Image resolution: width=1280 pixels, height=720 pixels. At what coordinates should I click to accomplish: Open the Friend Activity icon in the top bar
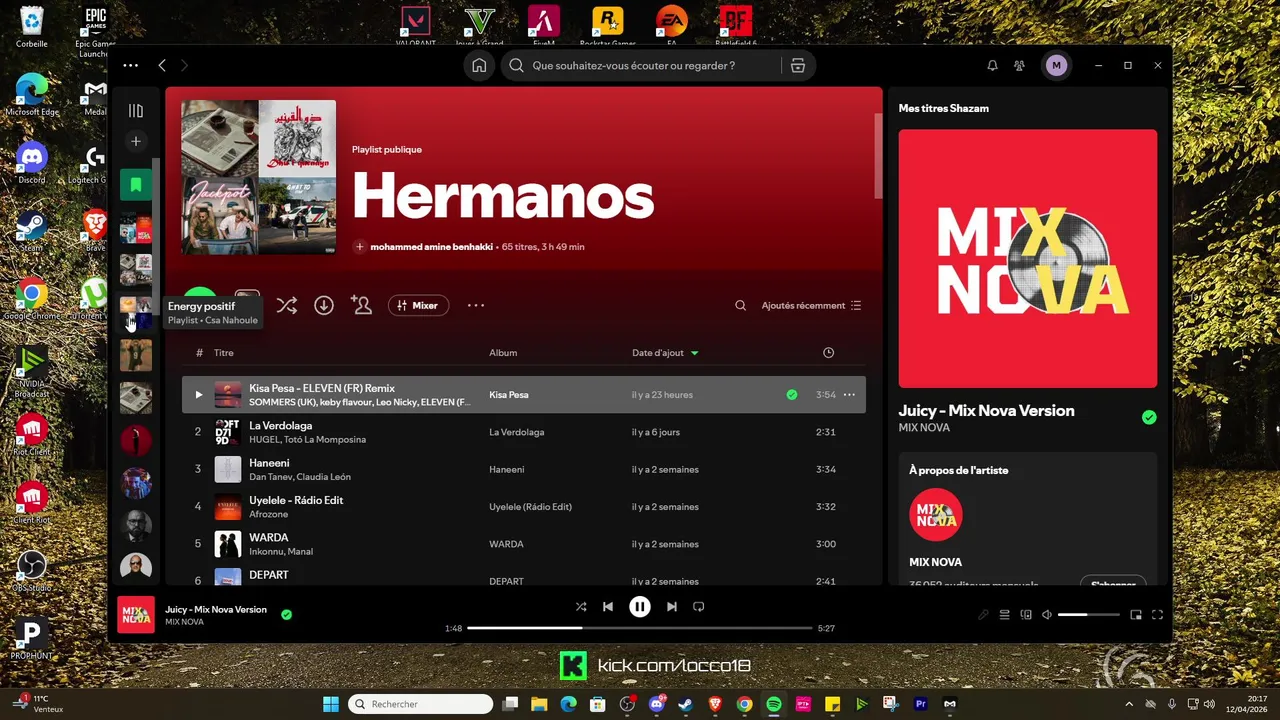(1019, 65)
